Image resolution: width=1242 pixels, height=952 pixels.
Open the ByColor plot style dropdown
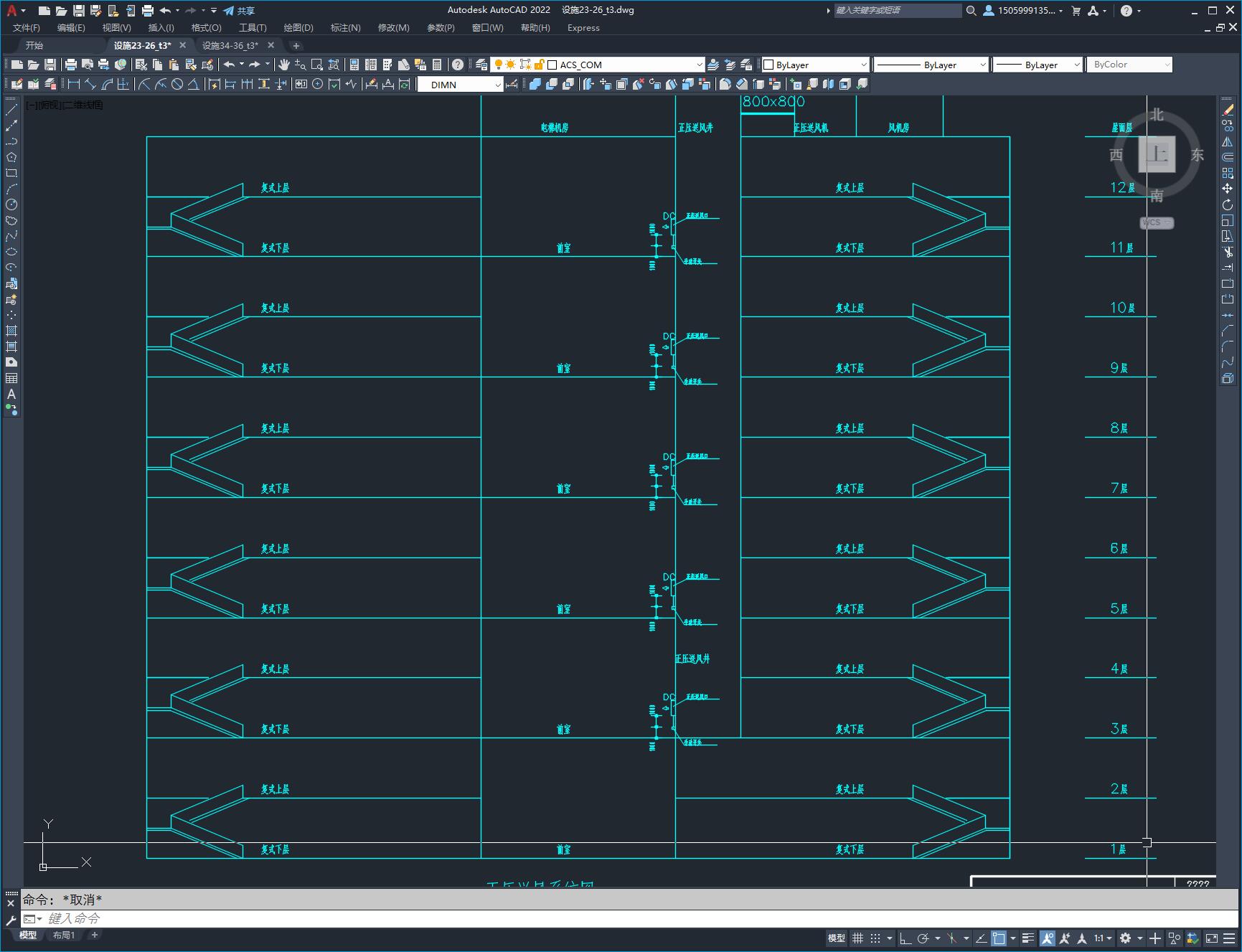pos(1129,65)
